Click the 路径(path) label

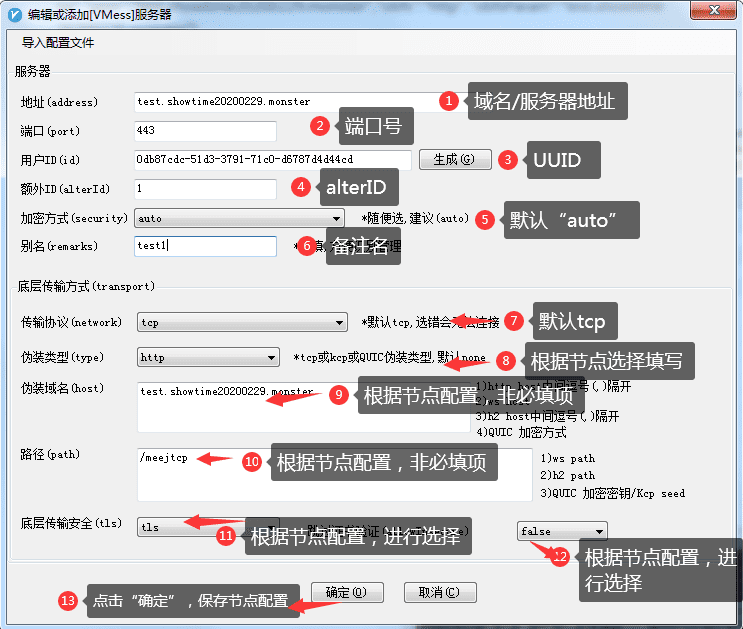click(x=50, y=455)
